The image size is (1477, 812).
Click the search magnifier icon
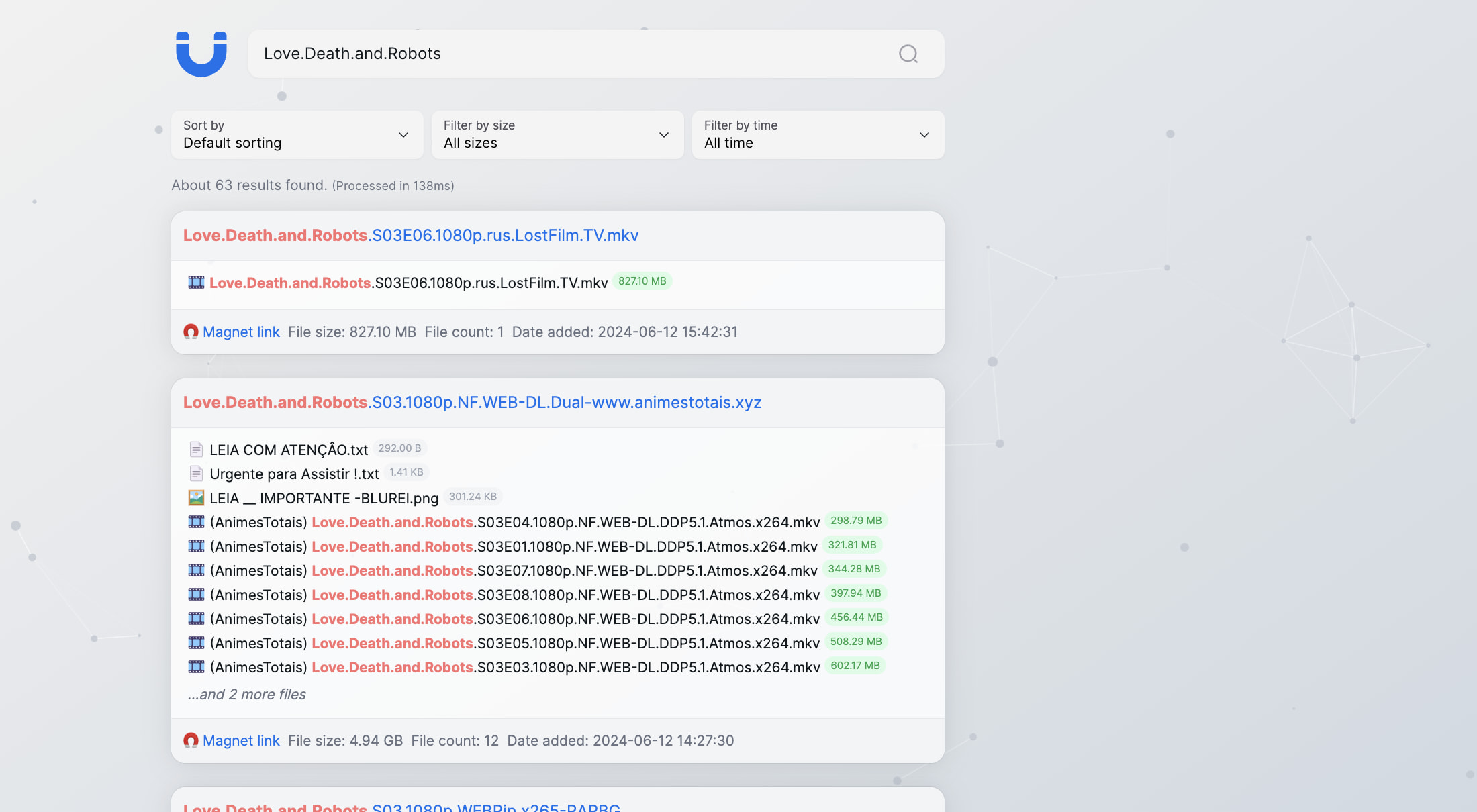pyautogui.click(x=908, y=54)
